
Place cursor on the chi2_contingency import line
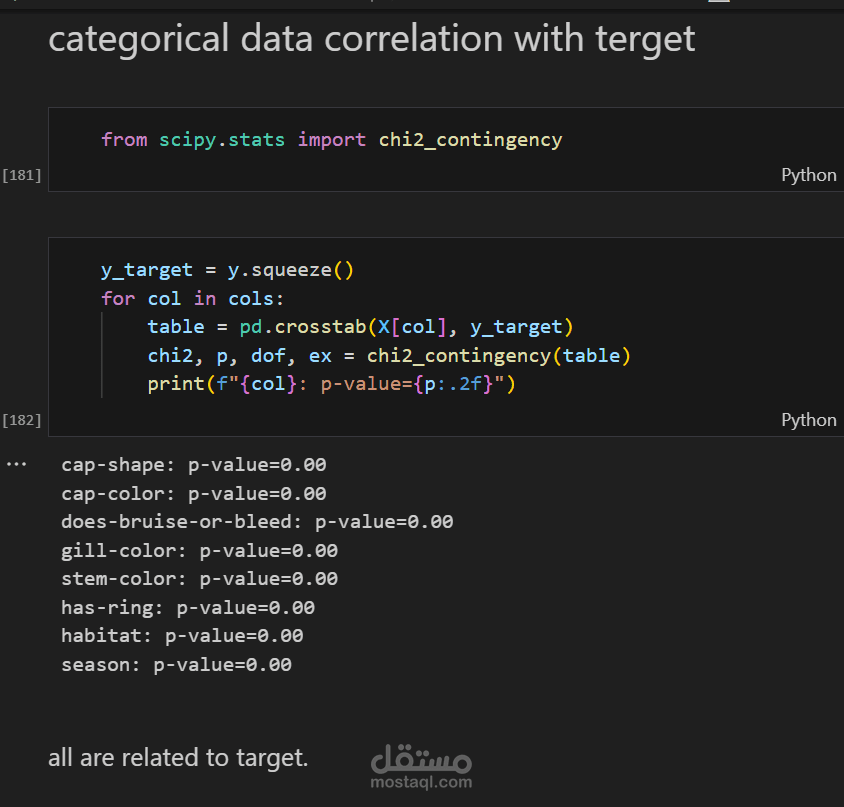point(332,140)
